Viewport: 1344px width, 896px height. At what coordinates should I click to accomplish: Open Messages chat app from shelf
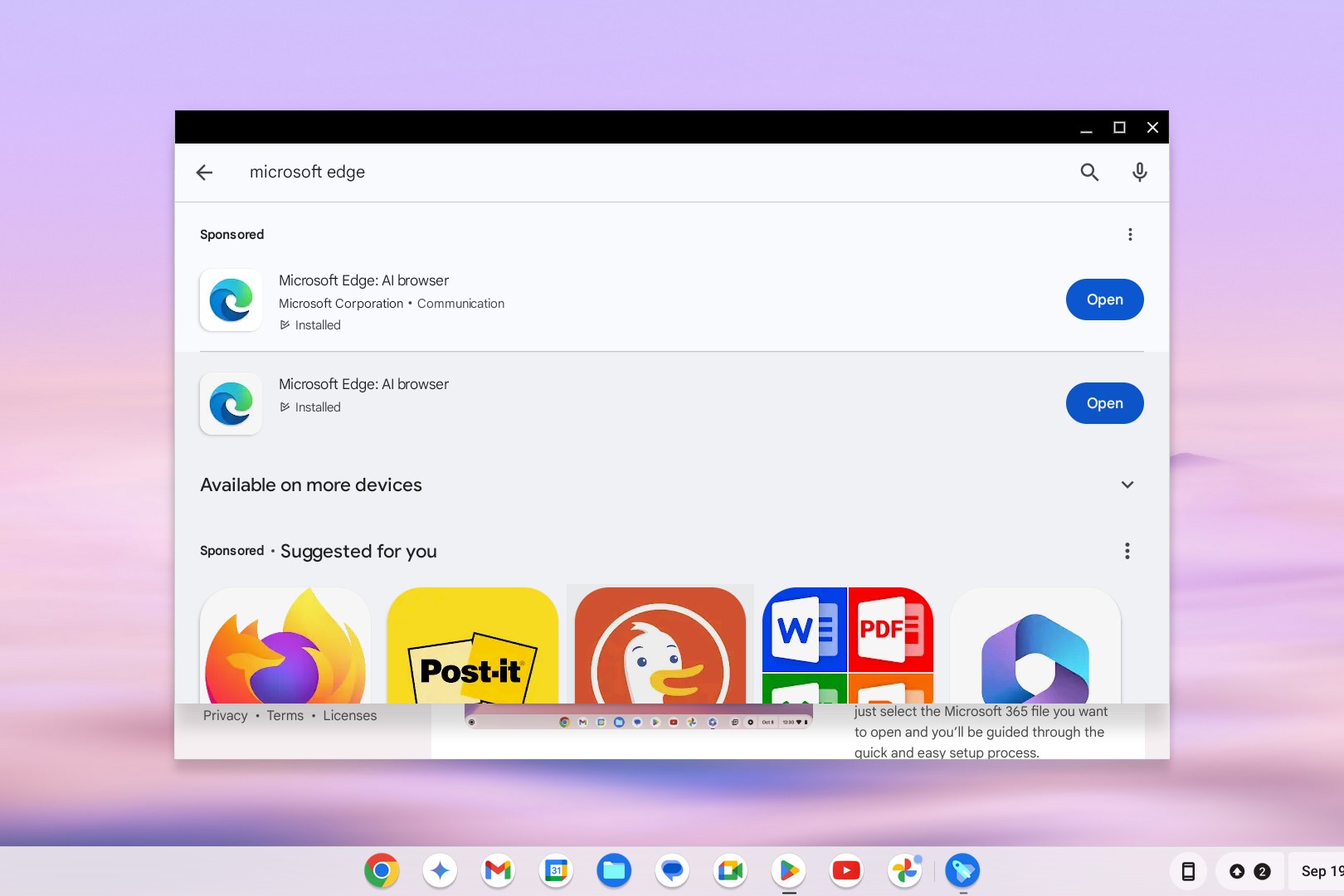click(672, 870)
